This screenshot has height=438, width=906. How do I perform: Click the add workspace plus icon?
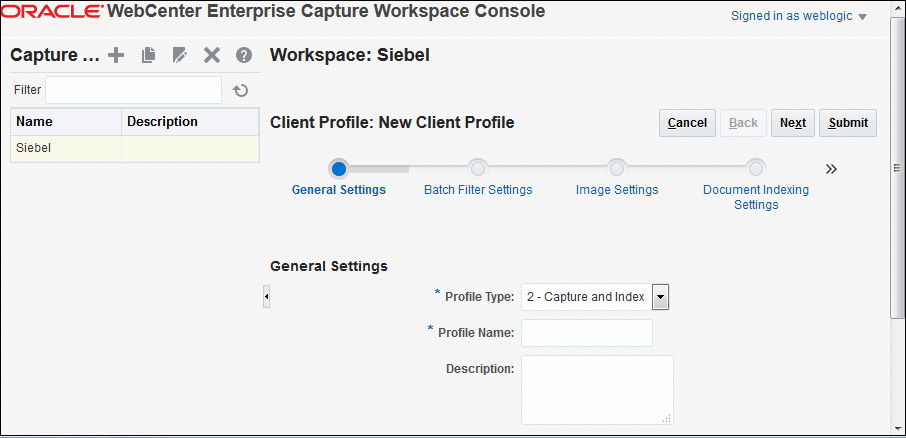pos(116,55)
